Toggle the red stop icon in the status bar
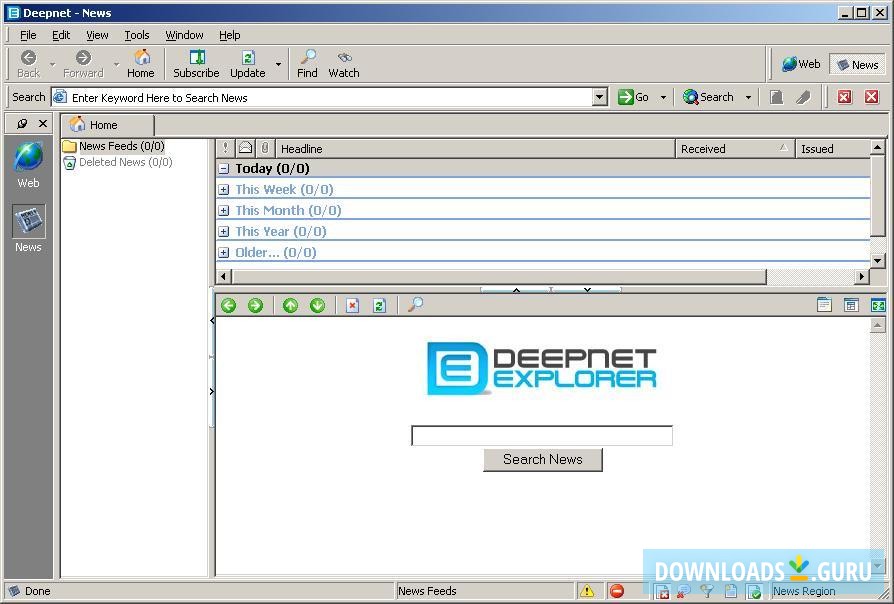Screen dimensions: 894x604 (x=616, y=591)
